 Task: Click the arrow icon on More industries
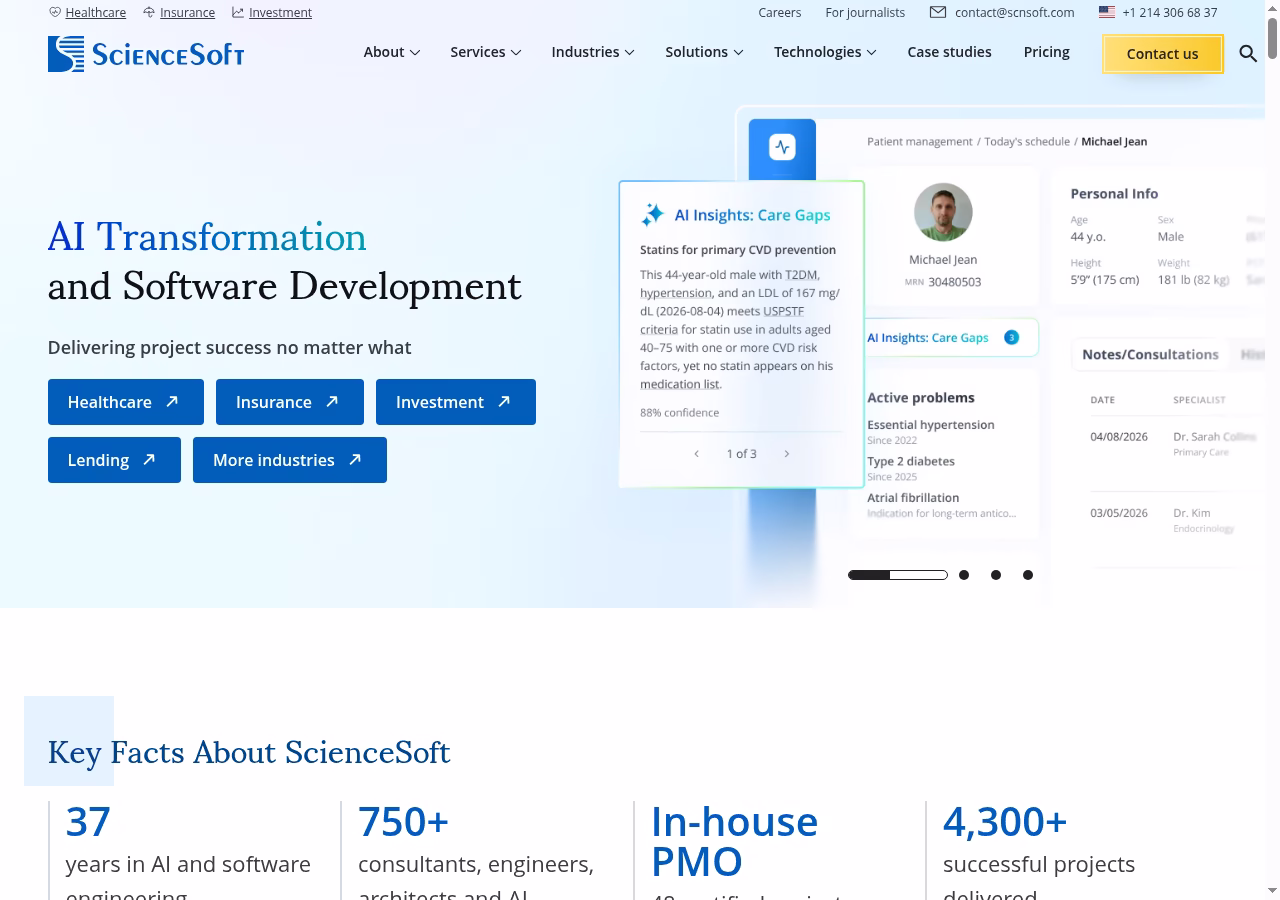(355, 459)
